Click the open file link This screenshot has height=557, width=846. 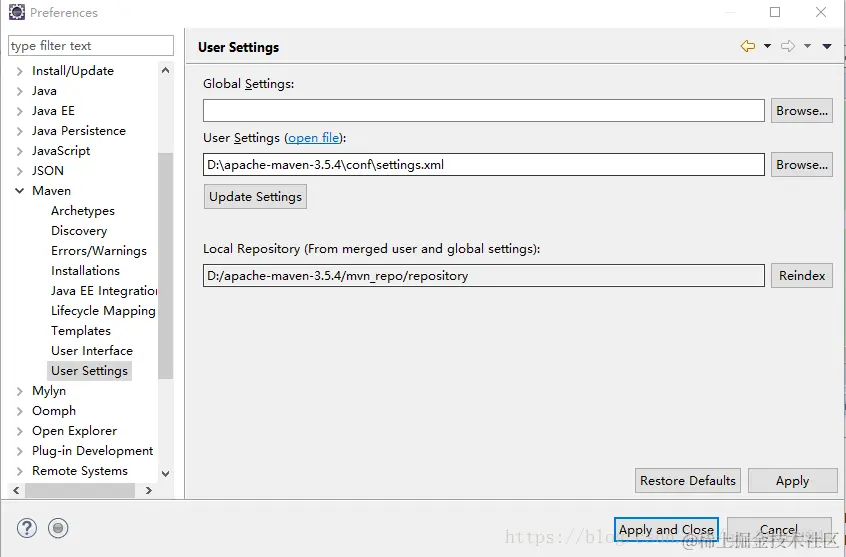pyautogui.click(x=313, y=138)
